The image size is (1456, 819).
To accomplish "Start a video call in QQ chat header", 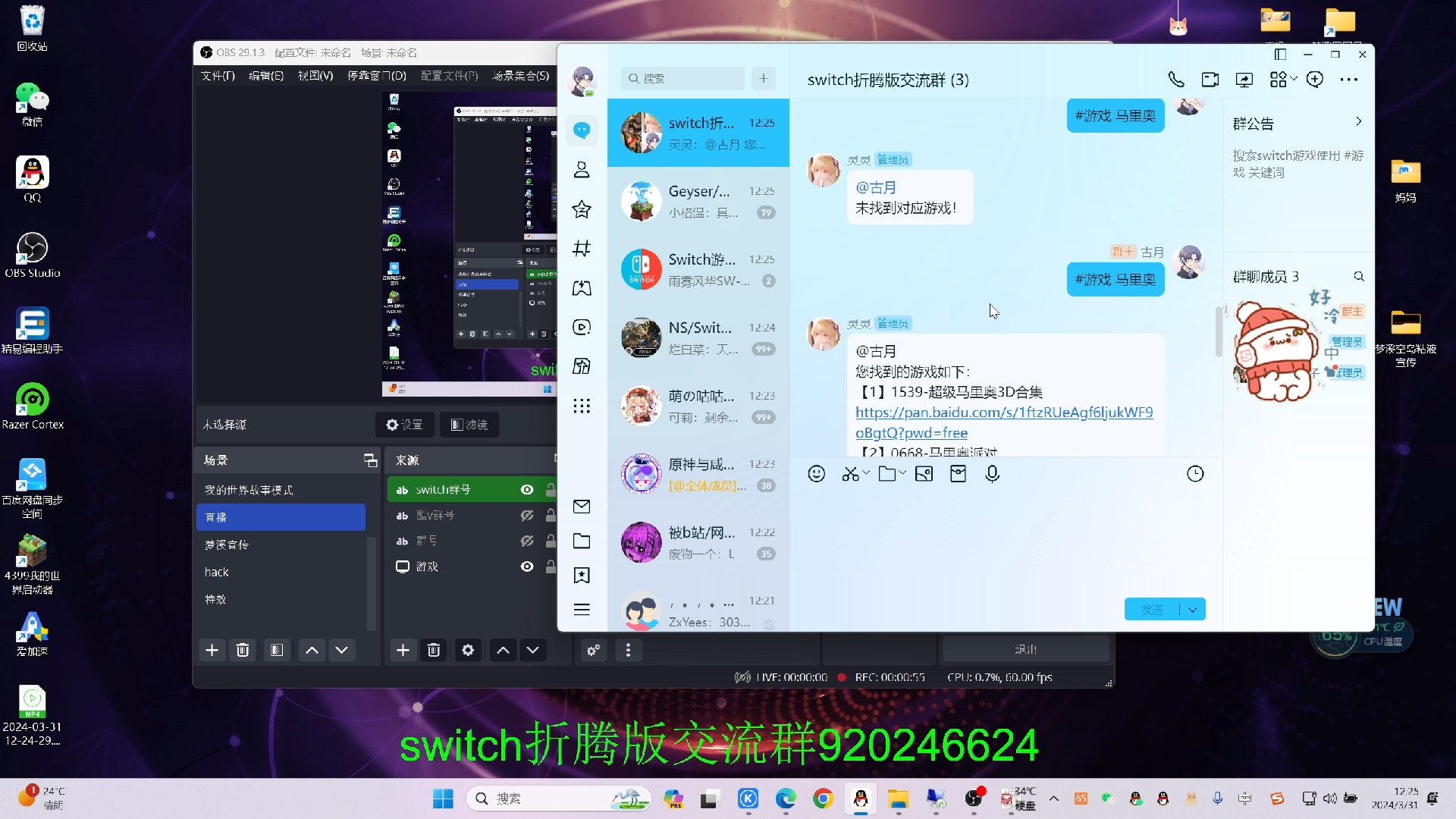I will 1210,80.
